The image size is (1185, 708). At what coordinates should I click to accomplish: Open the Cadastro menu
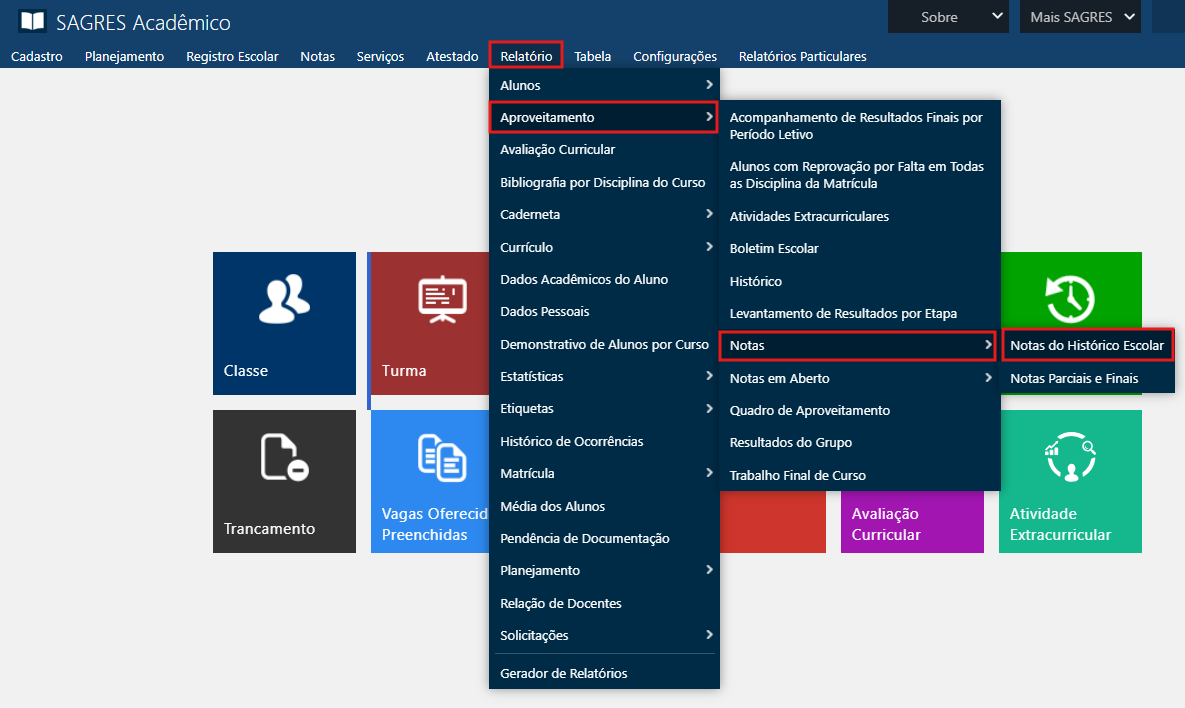coord(37,56)
